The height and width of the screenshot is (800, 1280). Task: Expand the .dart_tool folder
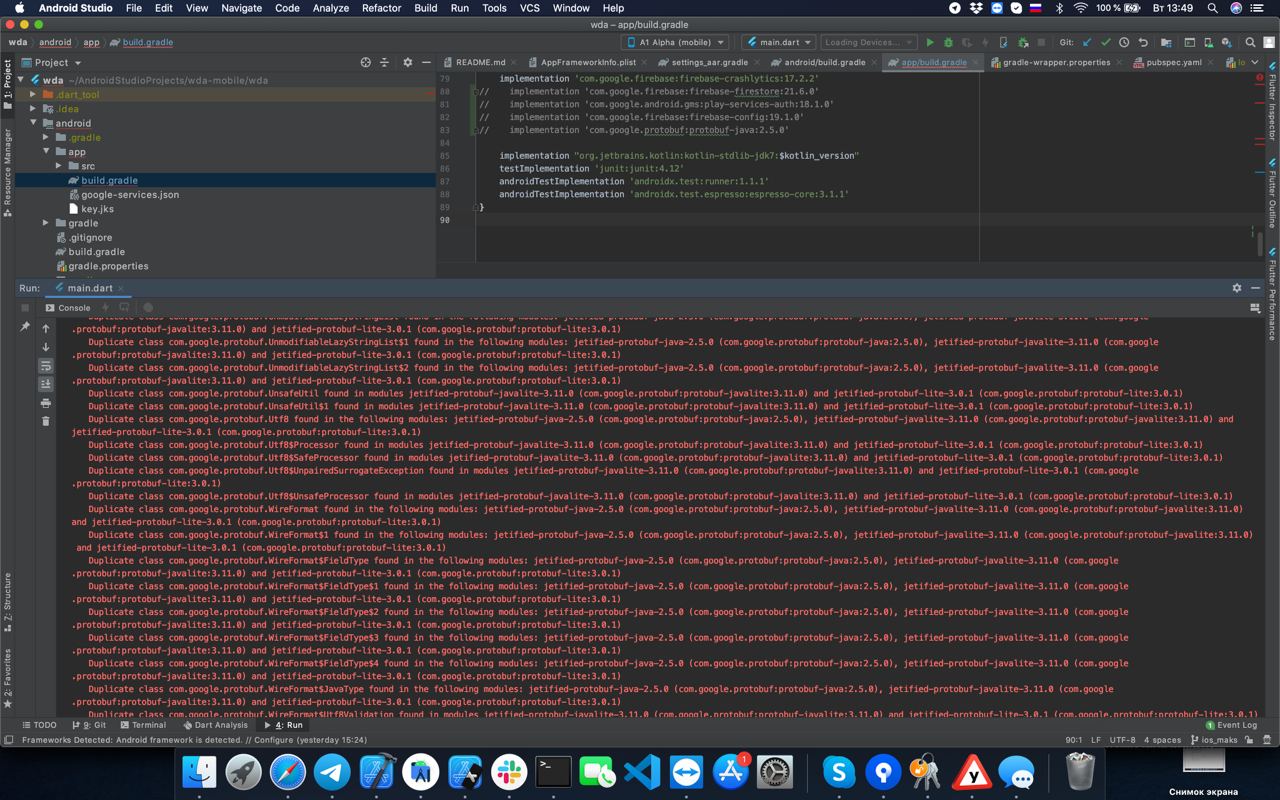(x=34, y=94)
